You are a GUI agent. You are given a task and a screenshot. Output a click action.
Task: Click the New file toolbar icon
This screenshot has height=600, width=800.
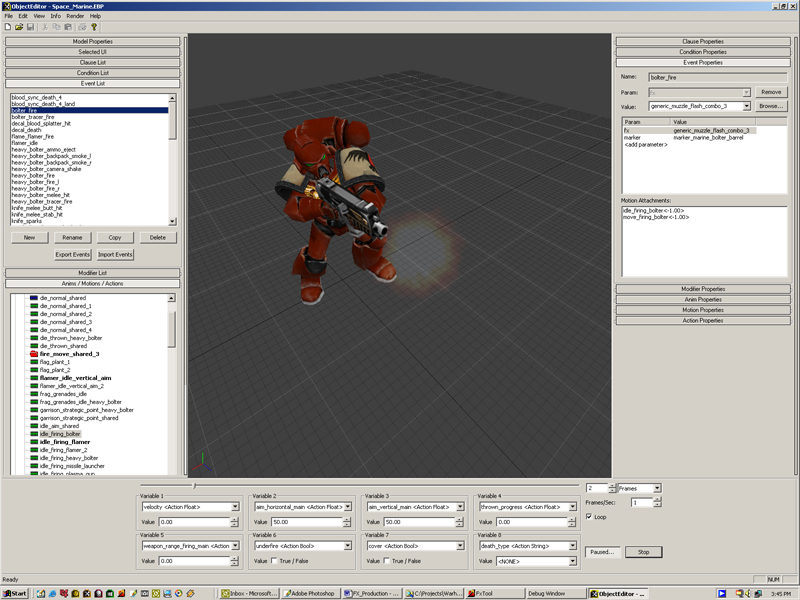(8, 27)
